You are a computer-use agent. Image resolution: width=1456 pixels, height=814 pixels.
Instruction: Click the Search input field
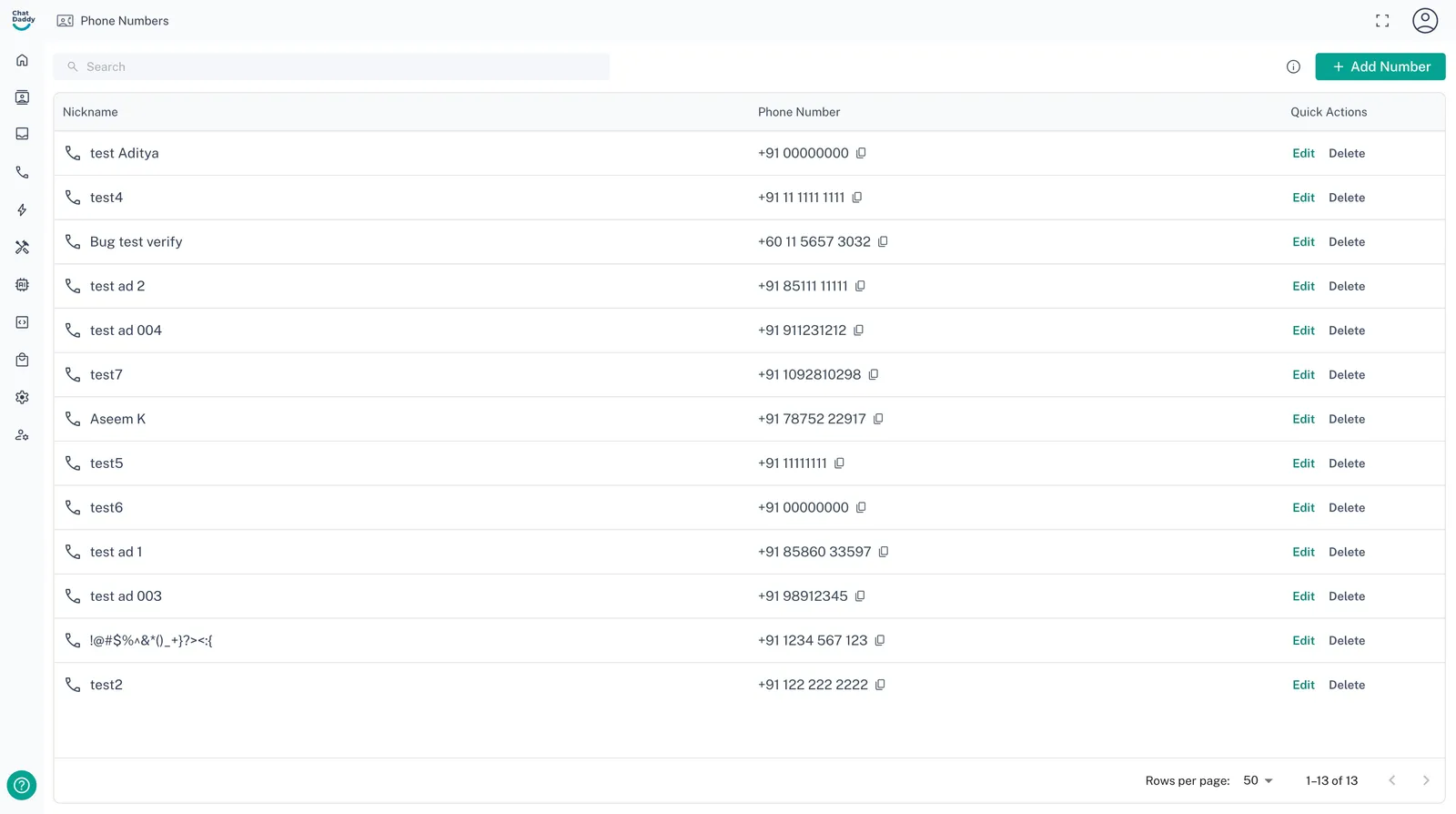(331, 66)
